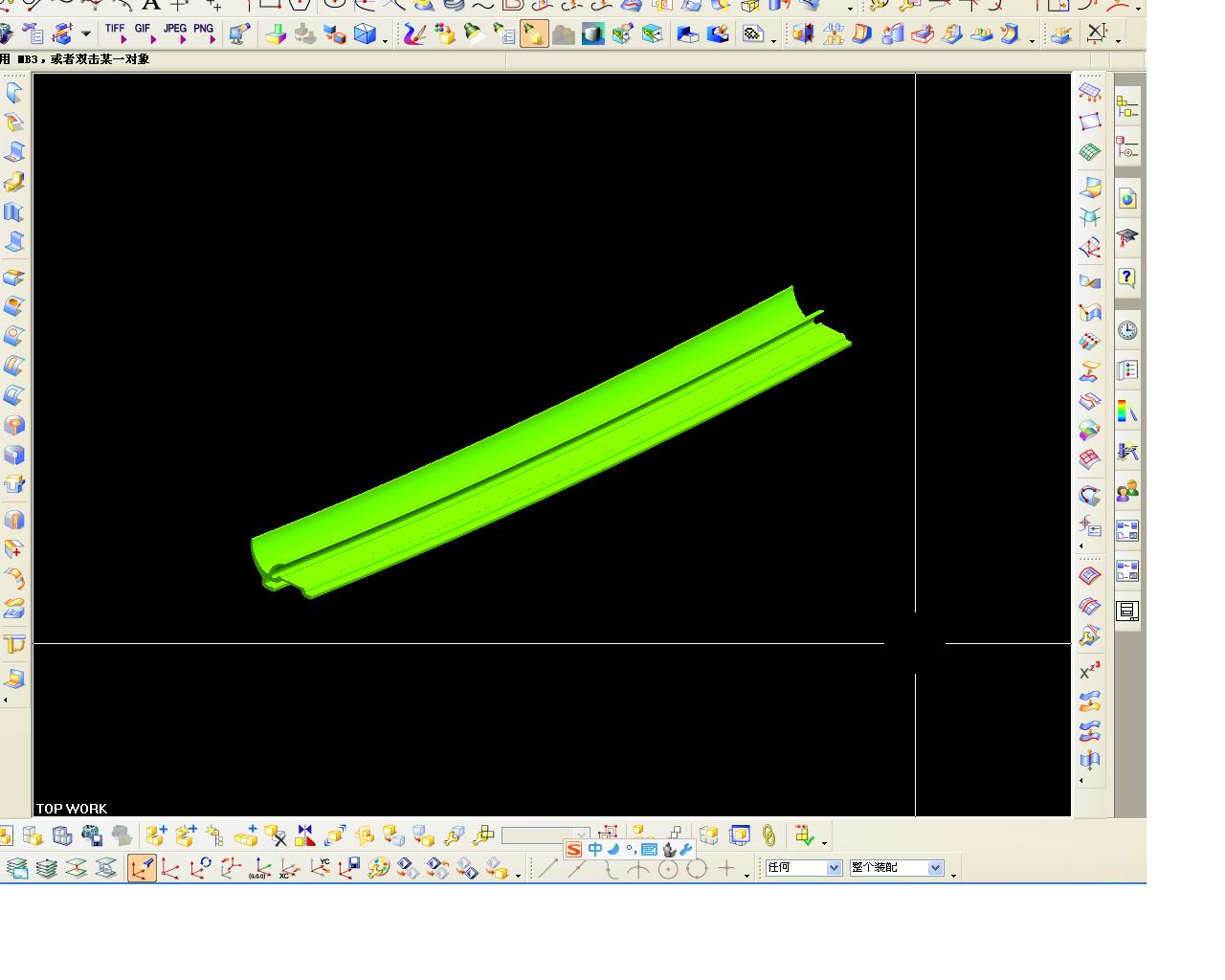Expand overflow arrow below the section curve icon

(x=1082, y=546)
